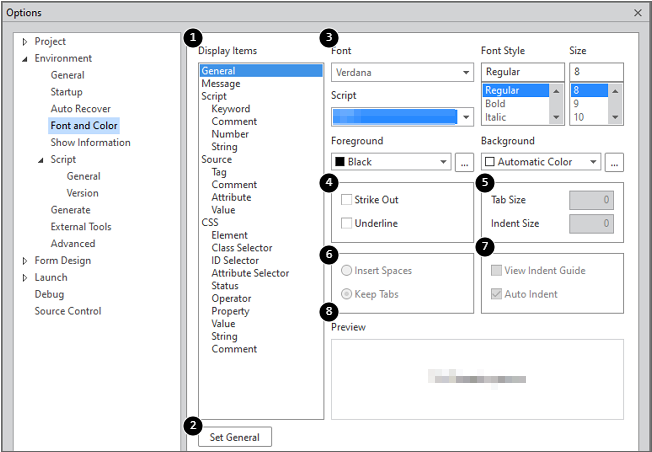
Task: Select Auto Recover in the options tree
Action: coord(80,108)
